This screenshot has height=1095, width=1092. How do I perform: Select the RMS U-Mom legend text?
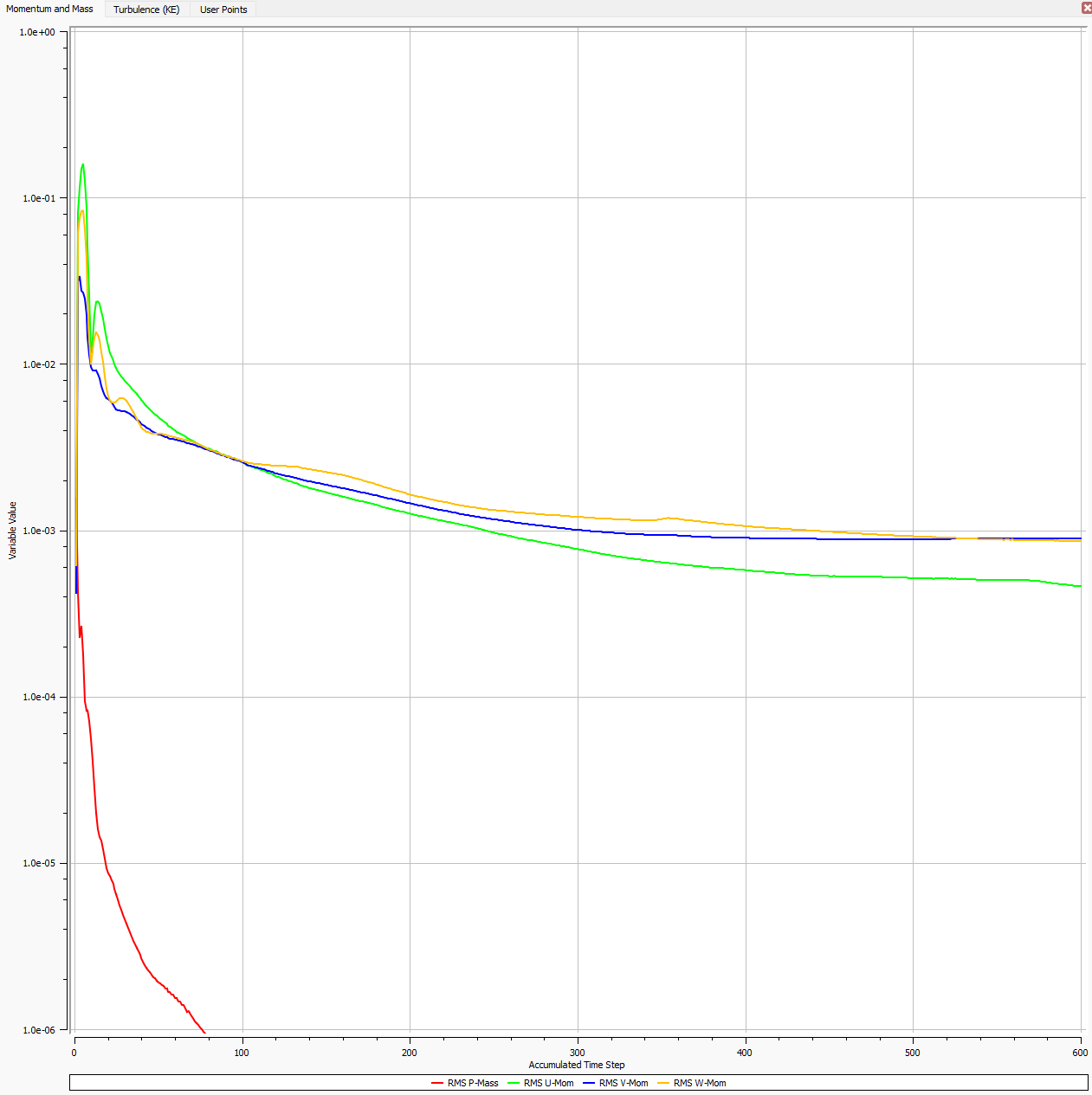(x=548, y=1083)
